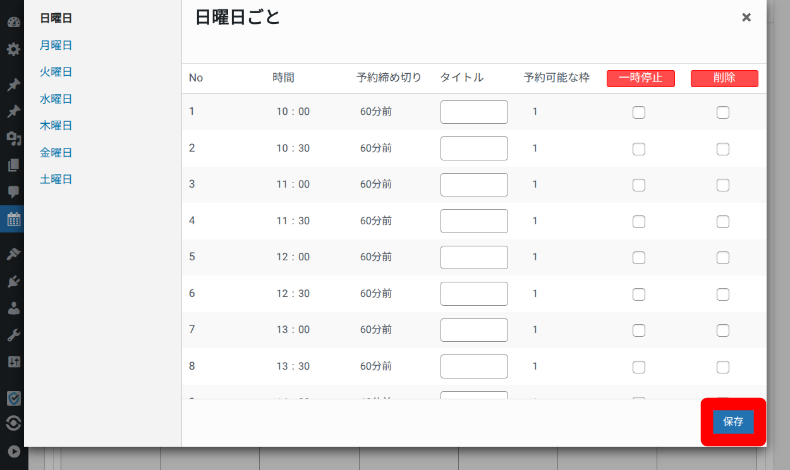Viewport: 790px width, 470px height.
Task: Focus the タイトル field for 12:00 row
Action: pyautogui.click(x=474, y=257)
